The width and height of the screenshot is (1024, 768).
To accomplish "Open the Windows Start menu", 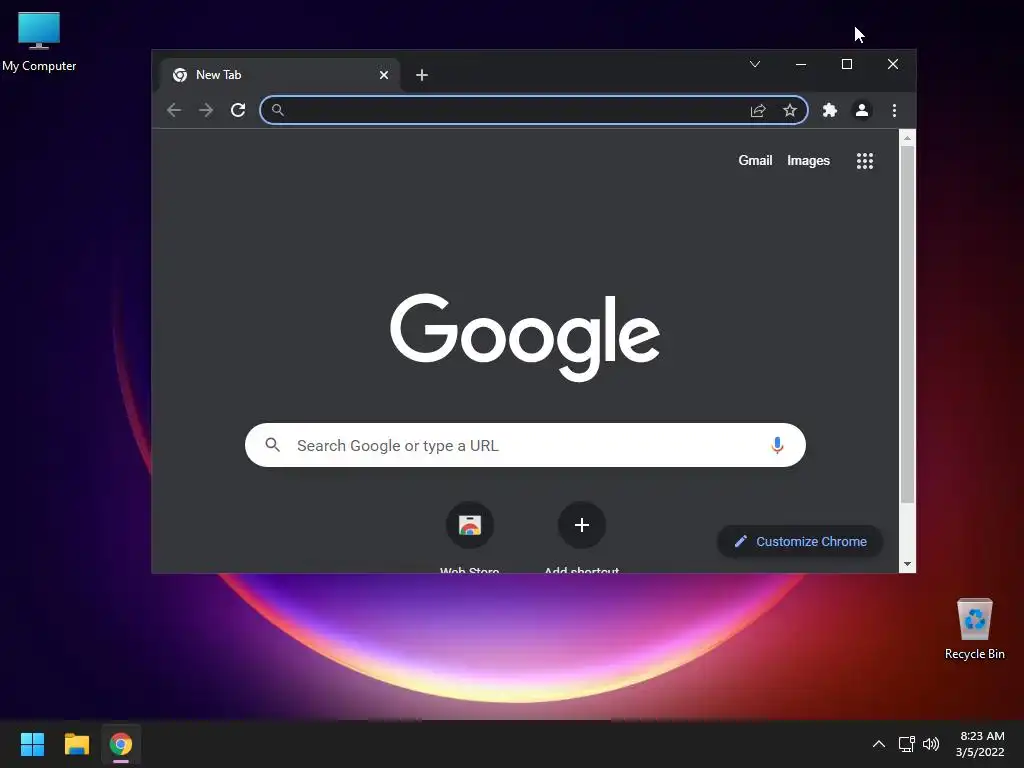I will (x=32, y=744).
